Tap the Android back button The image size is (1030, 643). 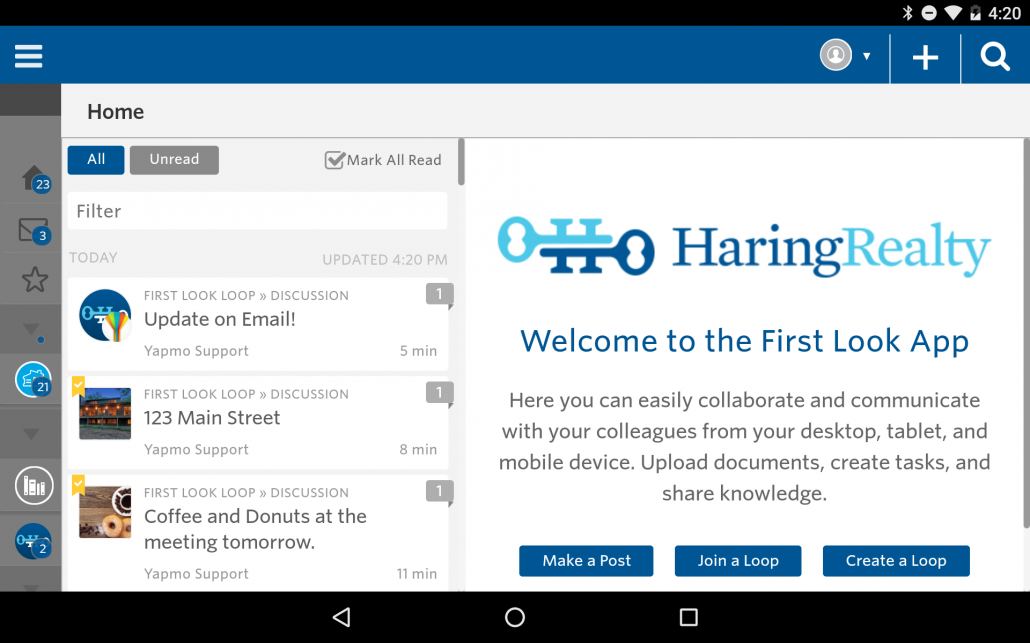[x=342, y=617]
